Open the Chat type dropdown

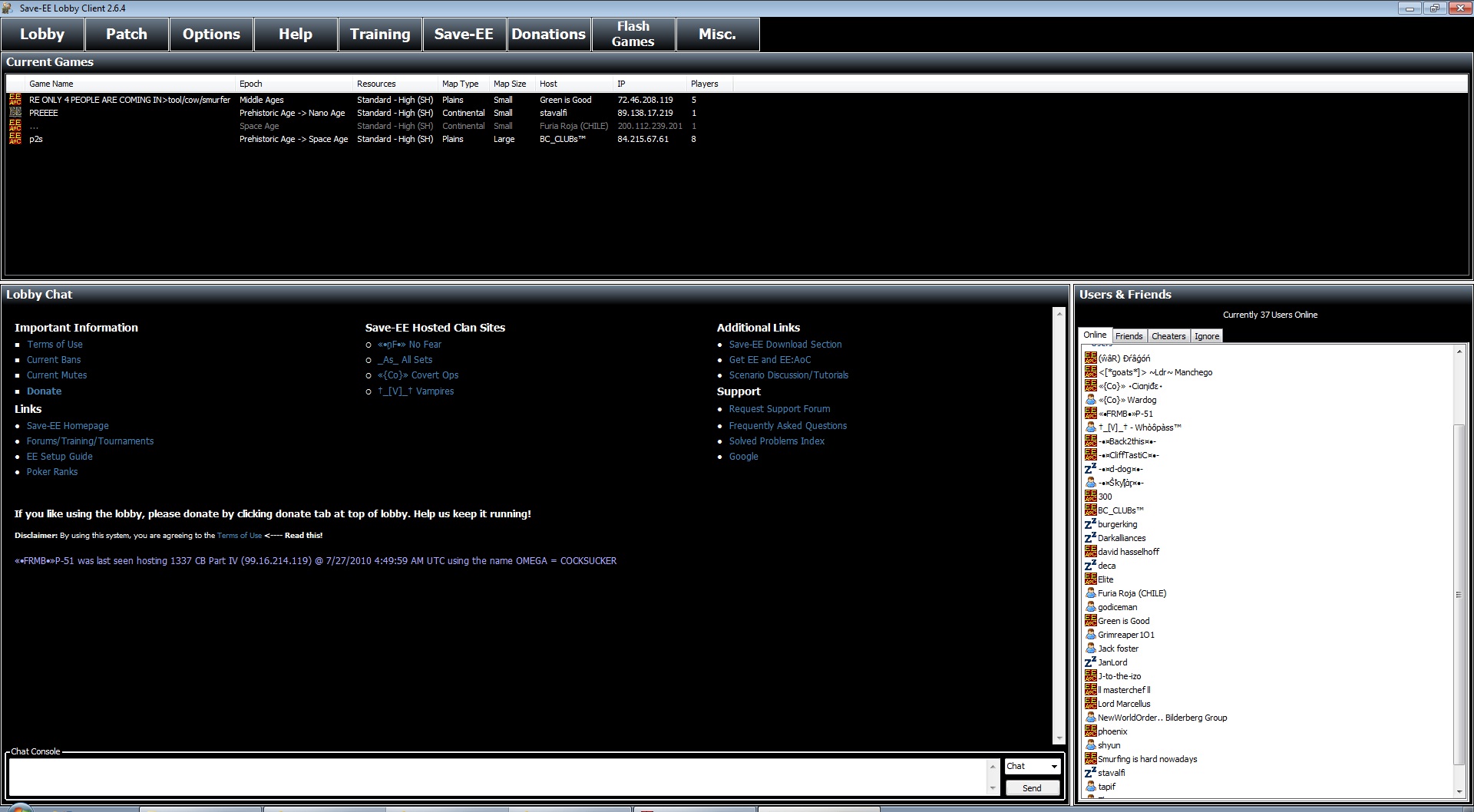[x=1032, y=766]
